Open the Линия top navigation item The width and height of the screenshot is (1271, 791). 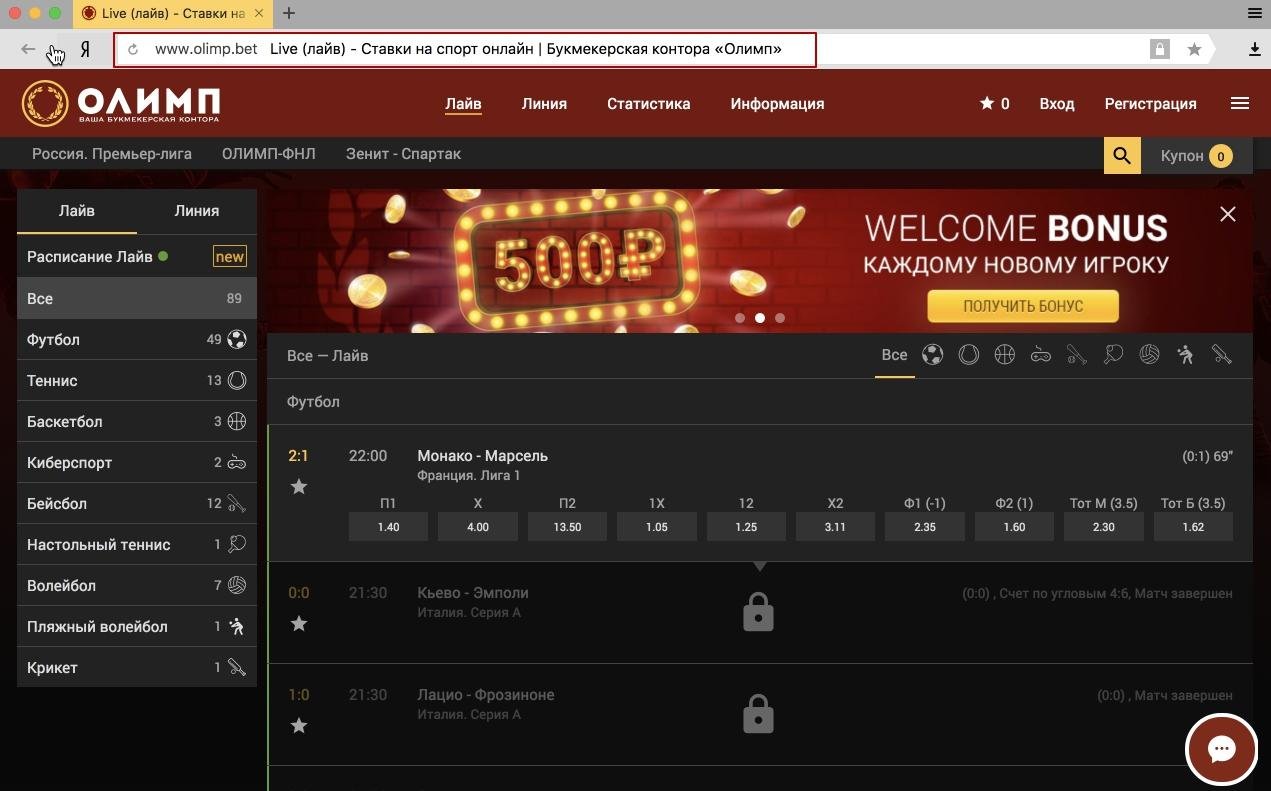coord(544,103)
